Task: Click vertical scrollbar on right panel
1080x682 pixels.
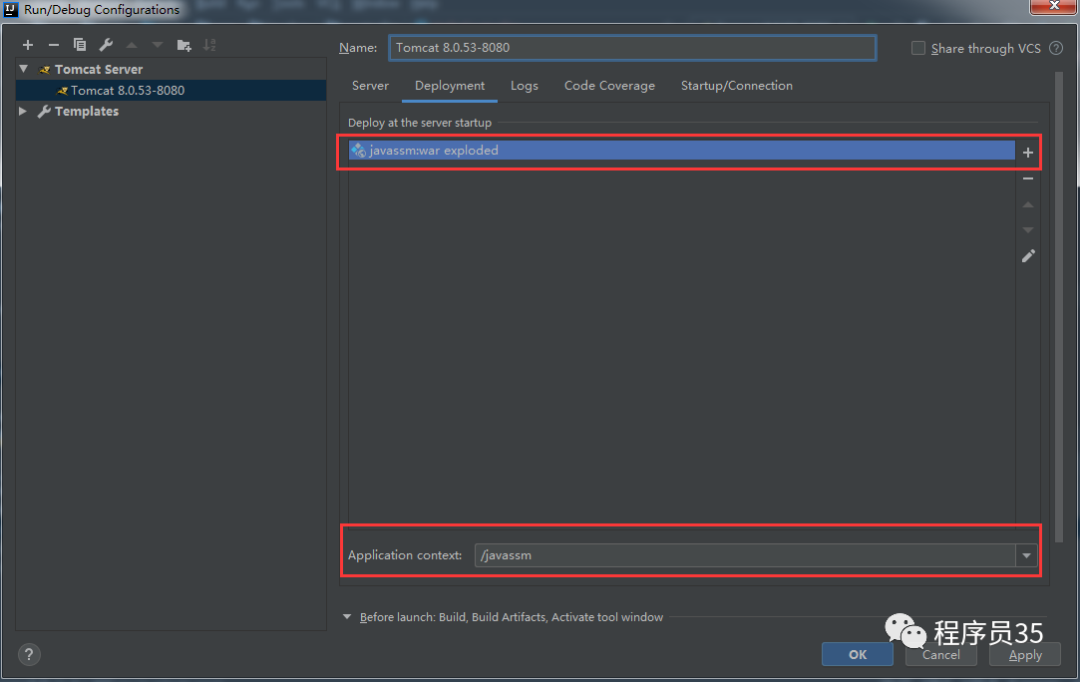Action: click(1059, 307)
